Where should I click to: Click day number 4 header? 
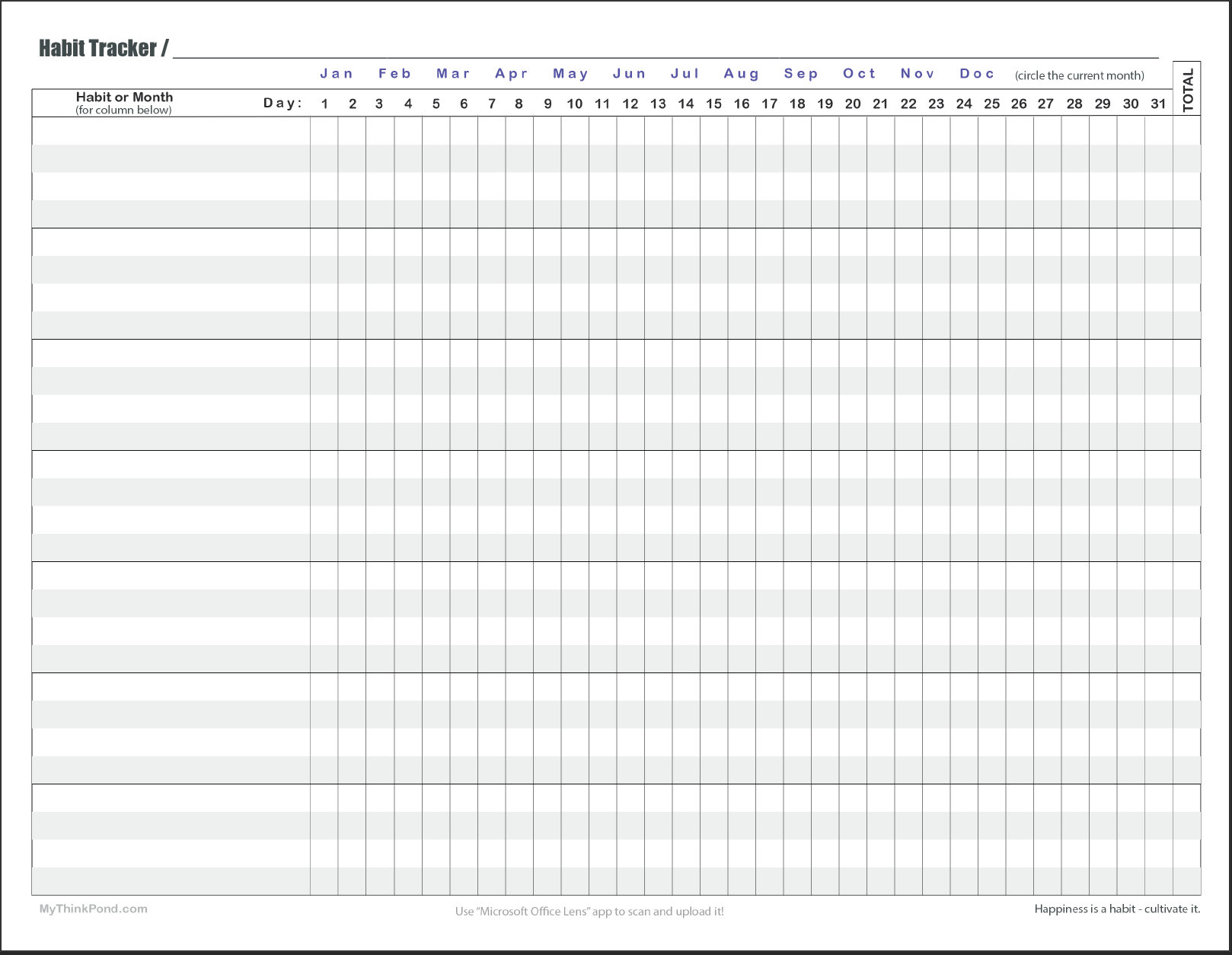pos(408,104)
